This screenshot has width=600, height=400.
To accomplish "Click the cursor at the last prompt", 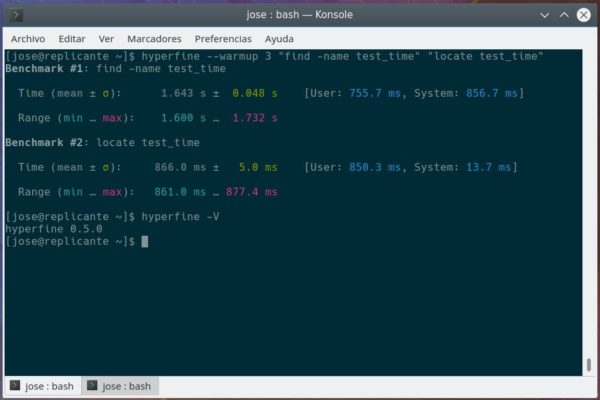I will pos(144,241).
